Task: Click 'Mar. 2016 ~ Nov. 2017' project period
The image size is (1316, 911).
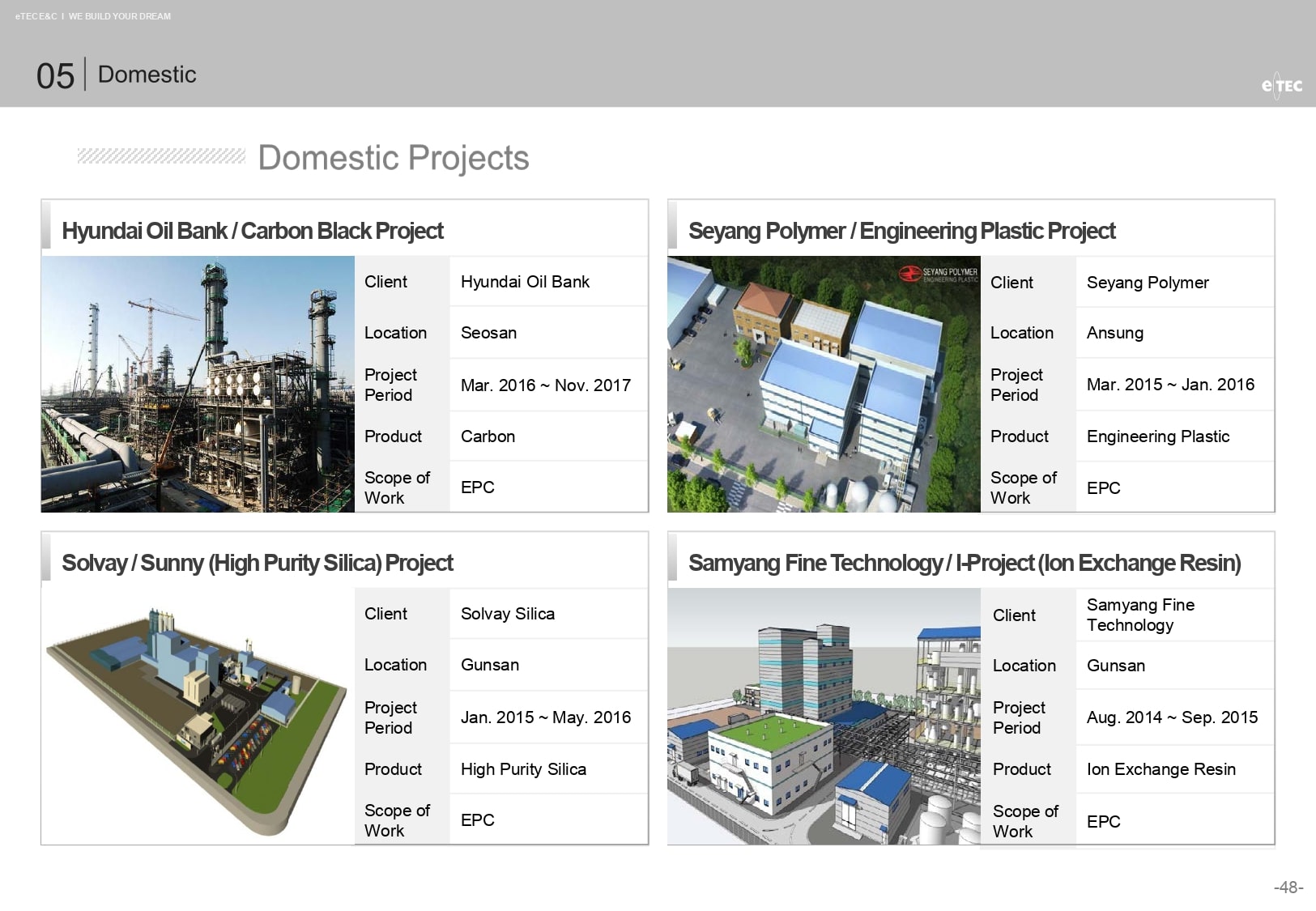Action: click(546, 385)
